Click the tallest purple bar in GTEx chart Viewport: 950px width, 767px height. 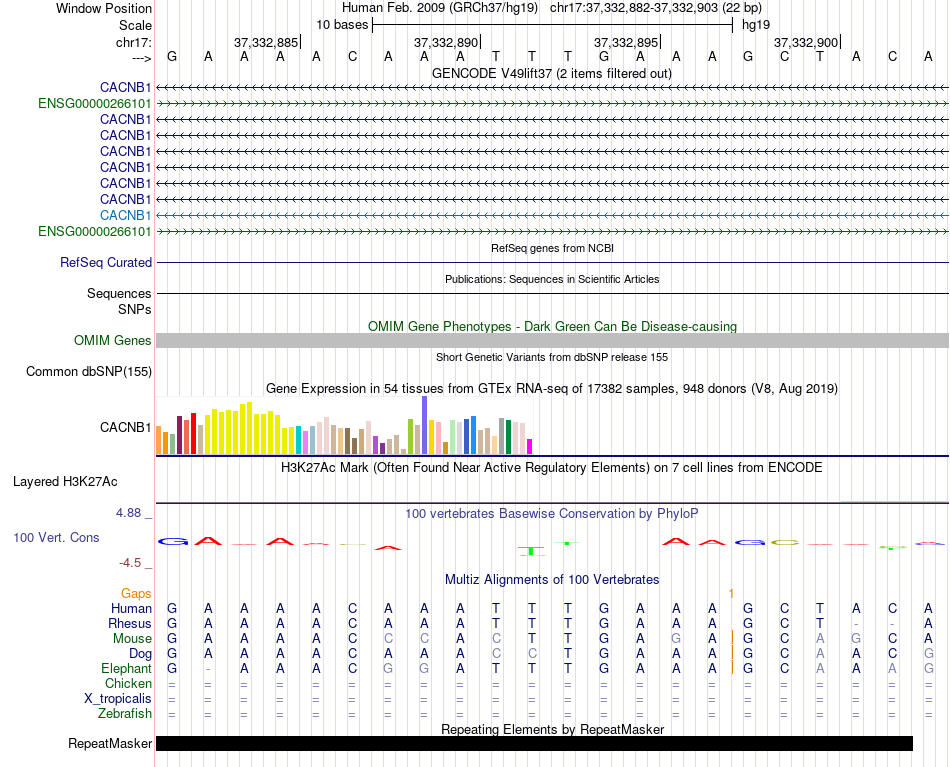[425, 425]
